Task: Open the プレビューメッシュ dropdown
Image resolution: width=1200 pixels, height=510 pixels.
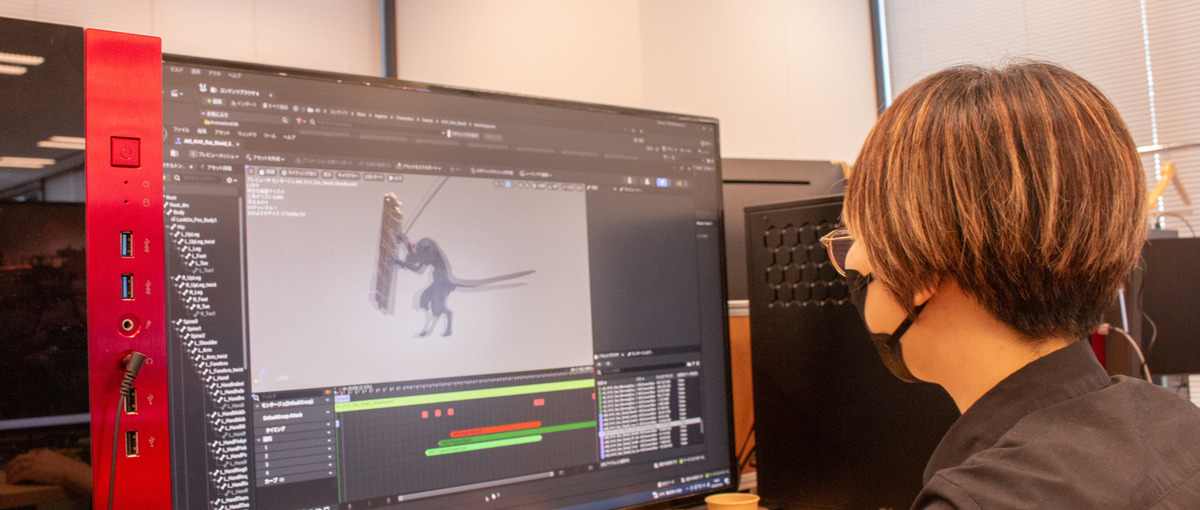Action: click(x=215, y=156)
